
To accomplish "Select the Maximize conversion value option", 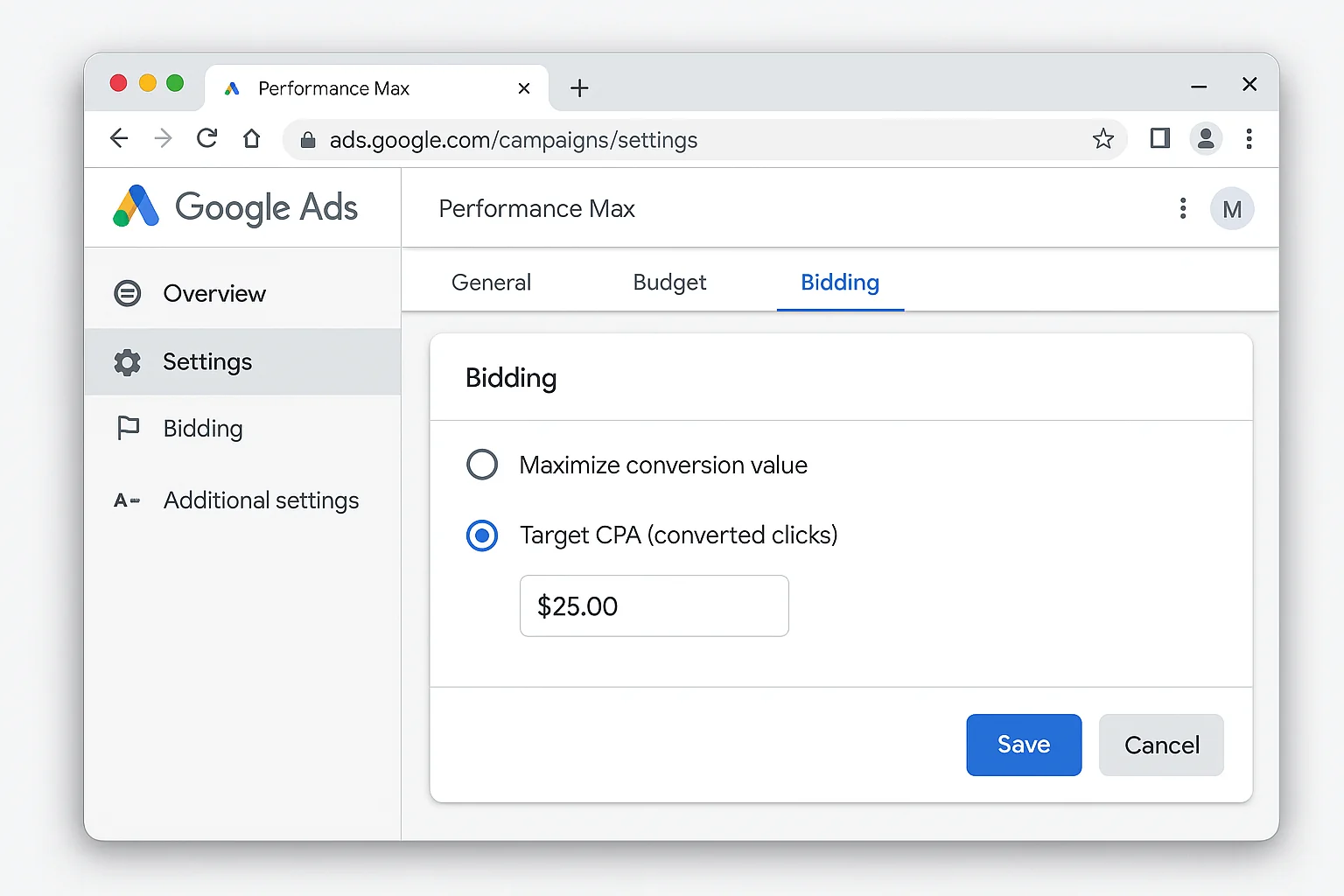I will coord(482,465).
